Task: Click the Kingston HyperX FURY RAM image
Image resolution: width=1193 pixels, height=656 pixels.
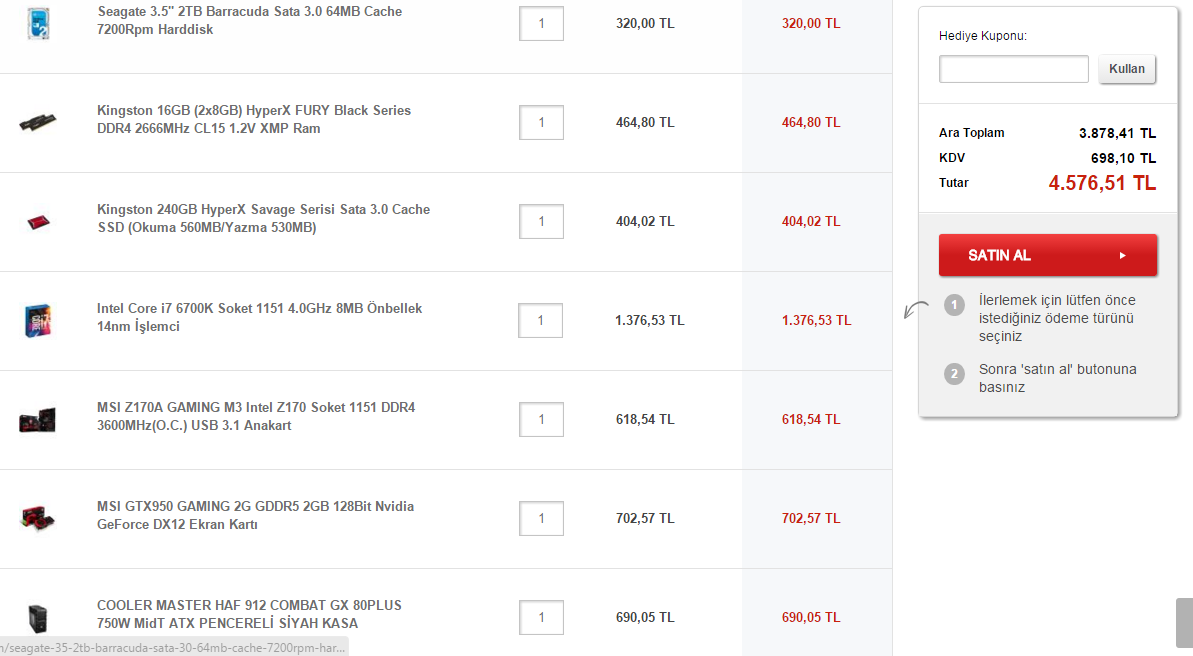Action: pos(37,122)
